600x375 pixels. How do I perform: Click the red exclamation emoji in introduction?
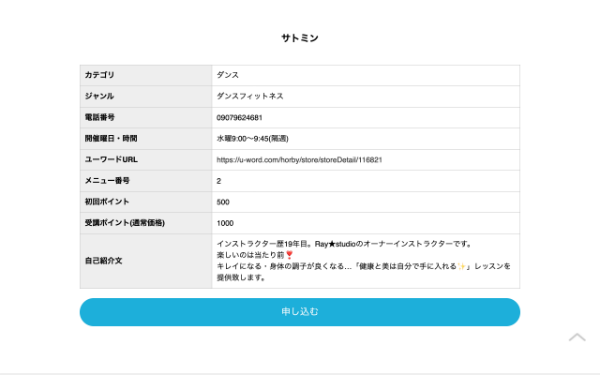coord(289,255)
